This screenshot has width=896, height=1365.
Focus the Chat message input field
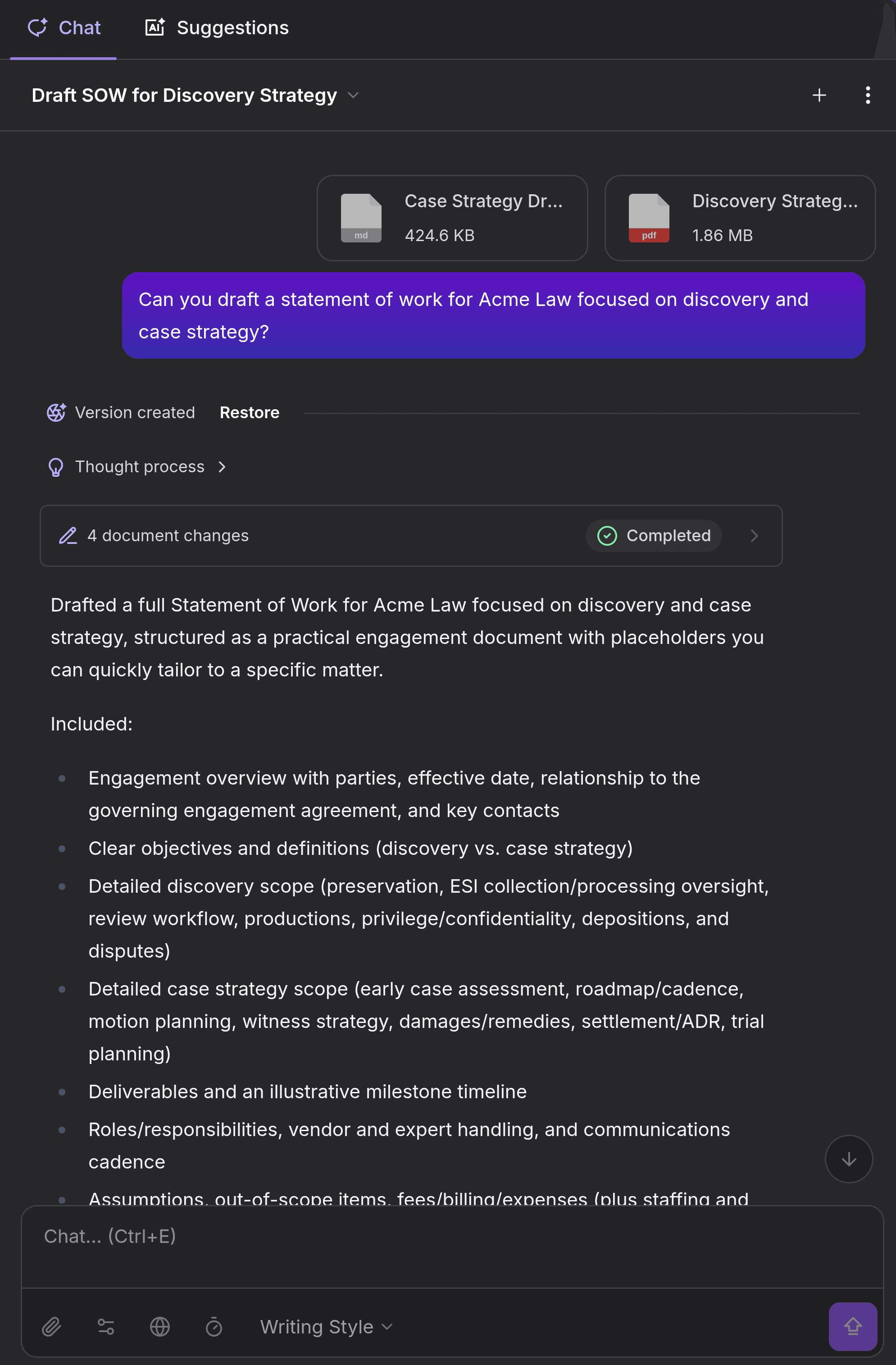pos(452,1246)
